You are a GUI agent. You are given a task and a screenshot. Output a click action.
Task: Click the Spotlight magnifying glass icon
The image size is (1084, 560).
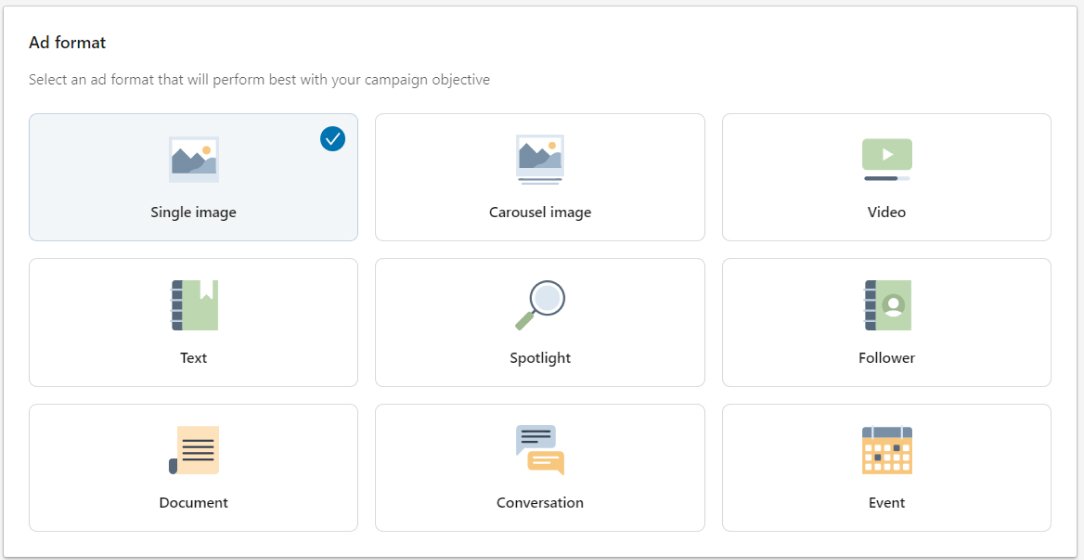540,305
